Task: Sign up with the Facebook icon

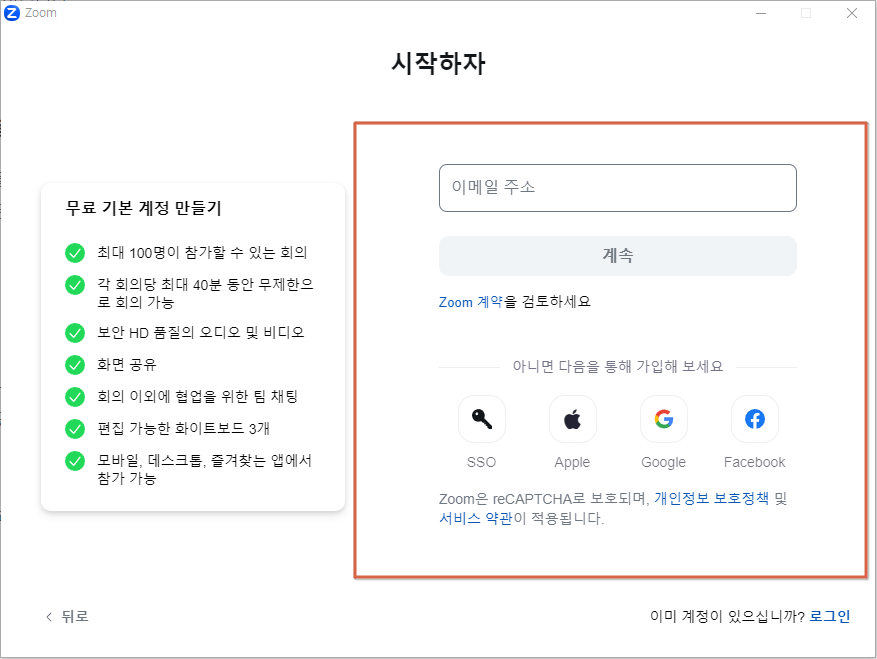Action: pyautogui.click(x=755, y=419)
